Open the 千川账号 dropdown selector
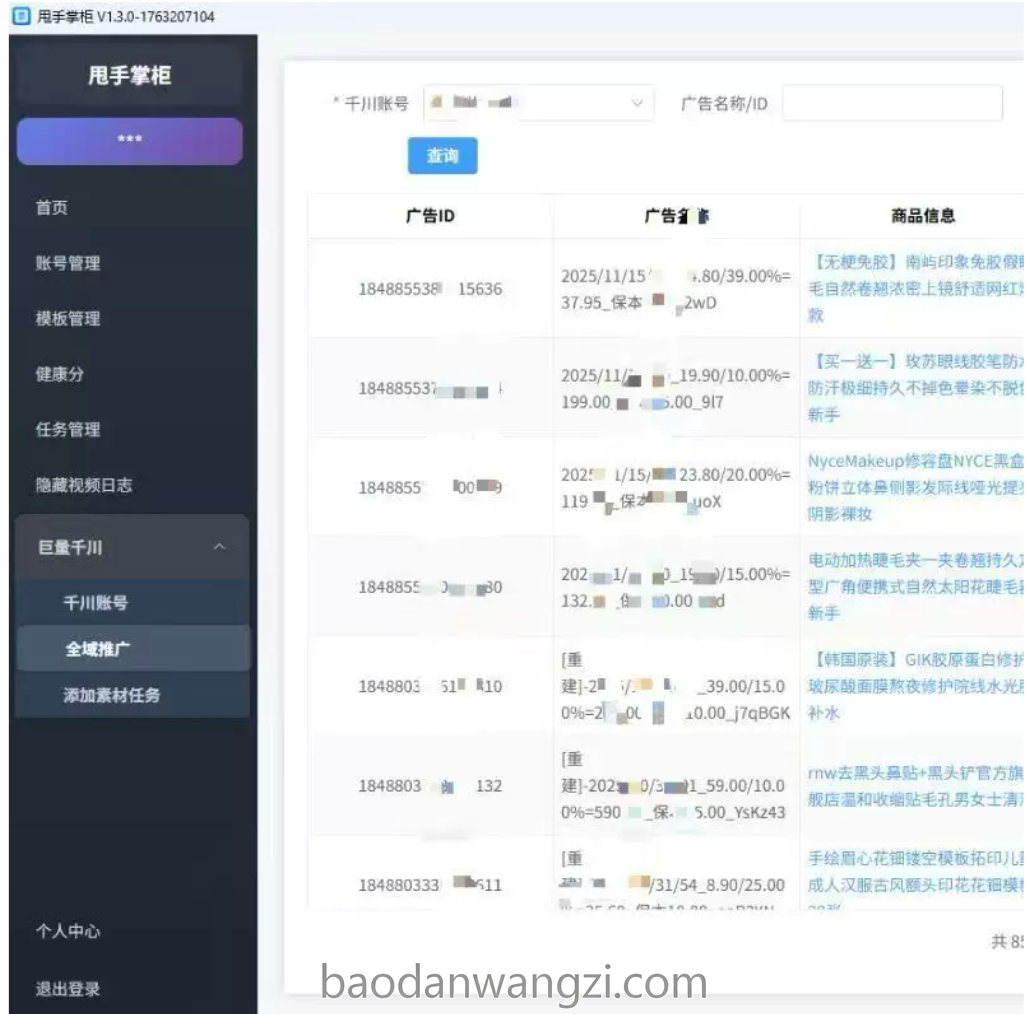The height and width of the screenshot is (1014, 1025). (x=538, y=103)
